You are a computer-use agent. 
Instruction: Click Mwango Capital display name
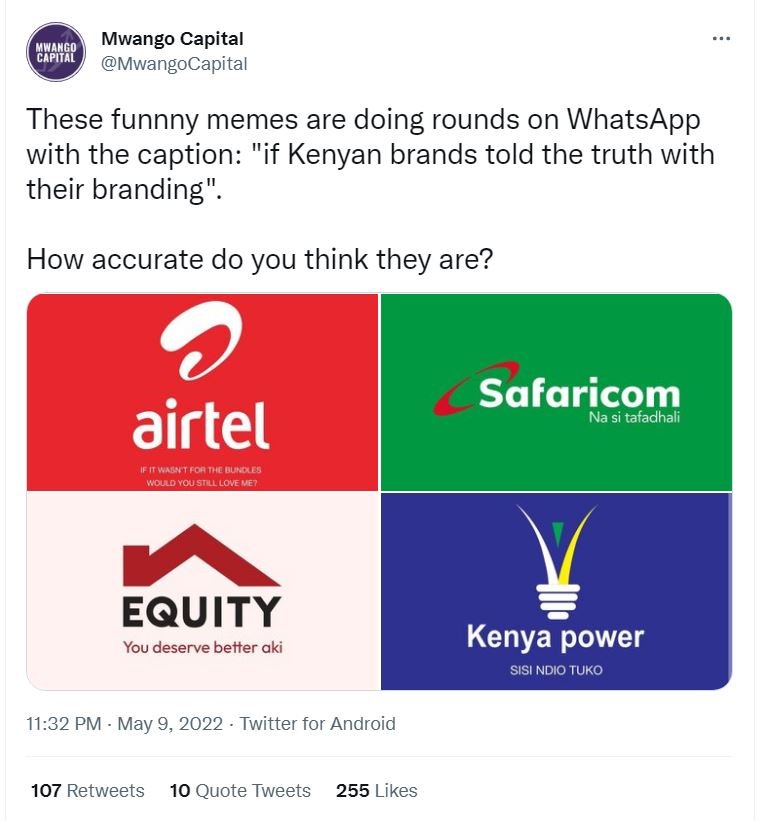point(174,39)
